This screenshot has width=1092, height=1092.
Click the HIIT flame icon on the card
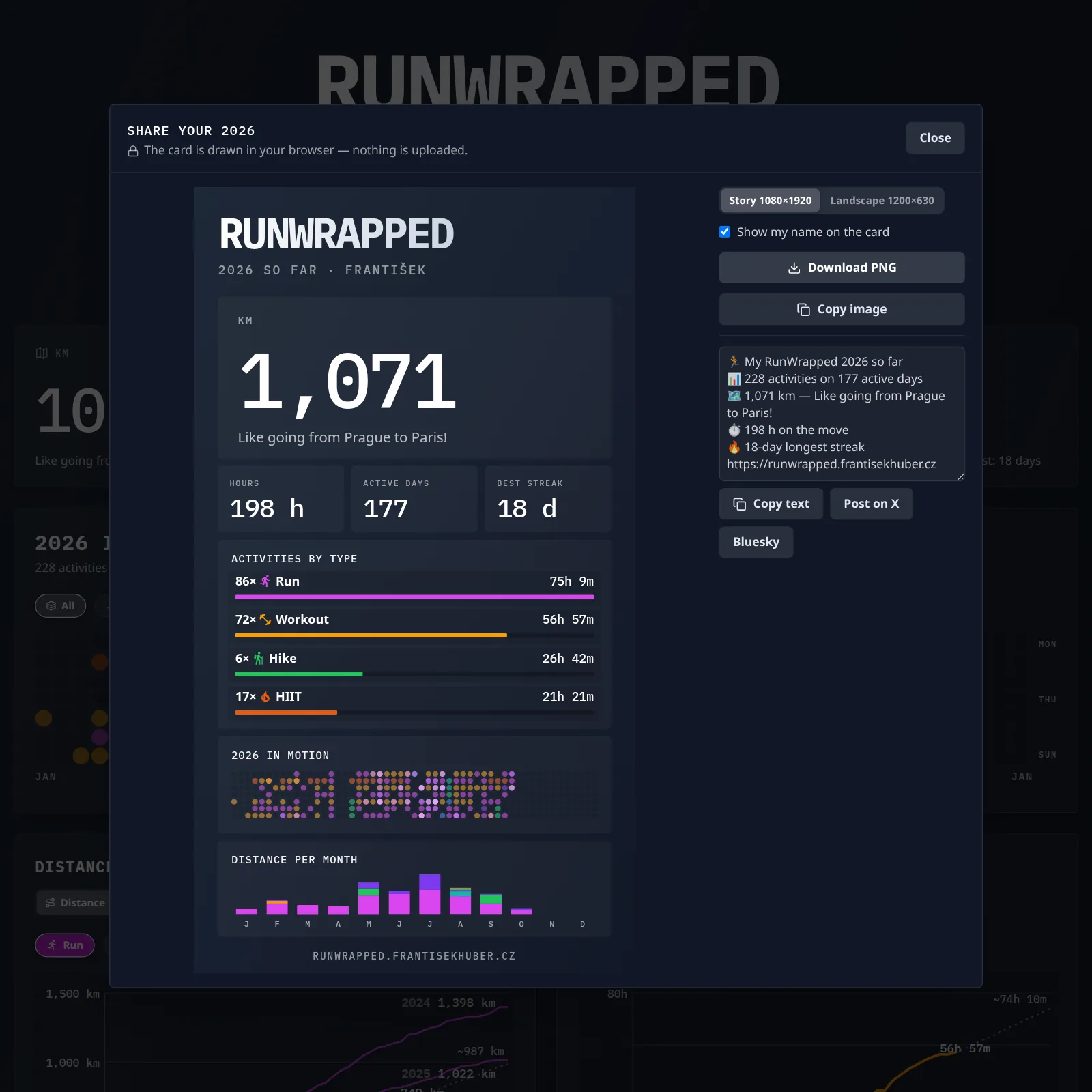click(x=265, y=697)
